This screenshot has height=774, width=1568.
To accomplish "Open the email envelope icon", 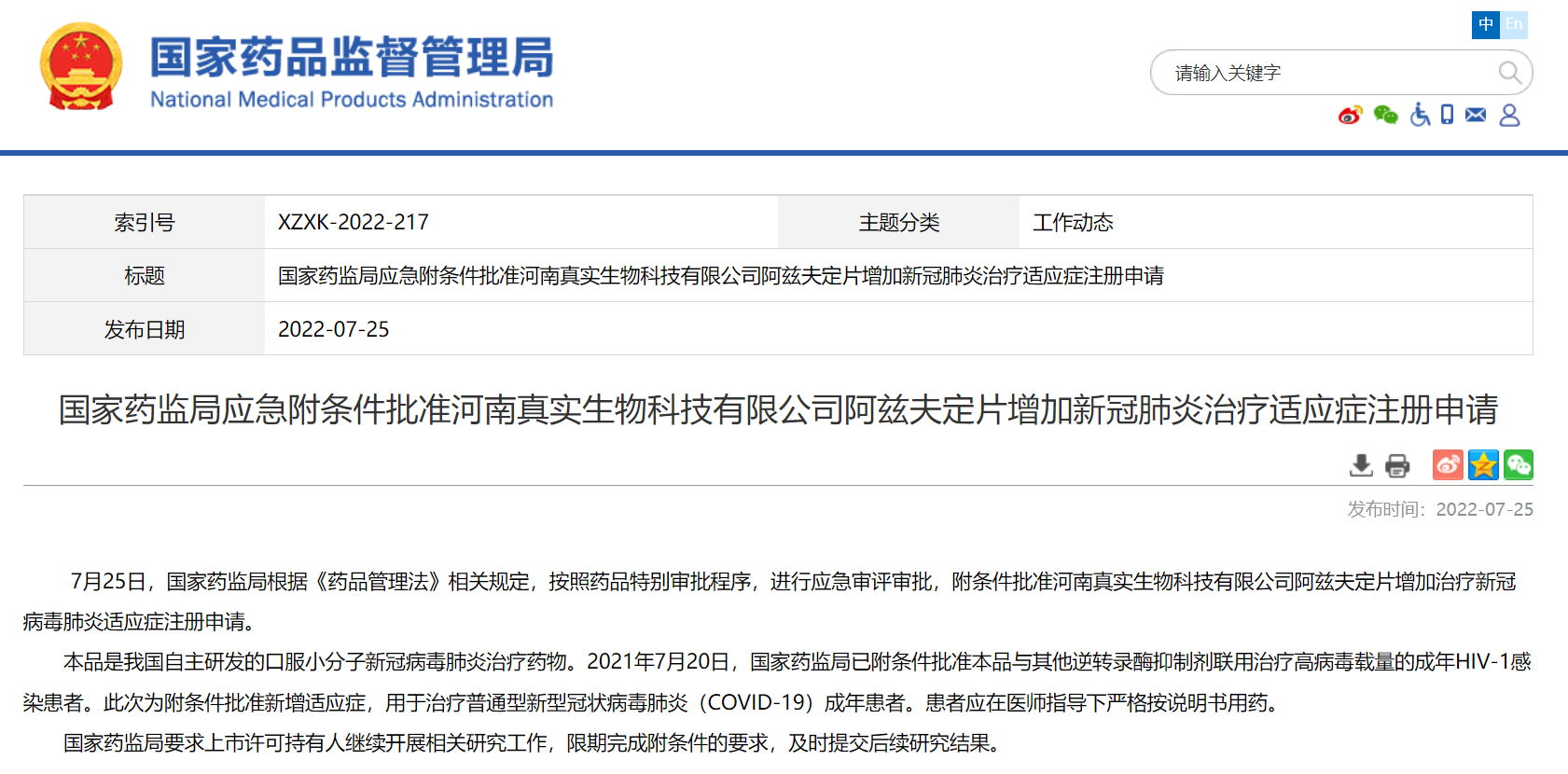I will click(1476, 115).
